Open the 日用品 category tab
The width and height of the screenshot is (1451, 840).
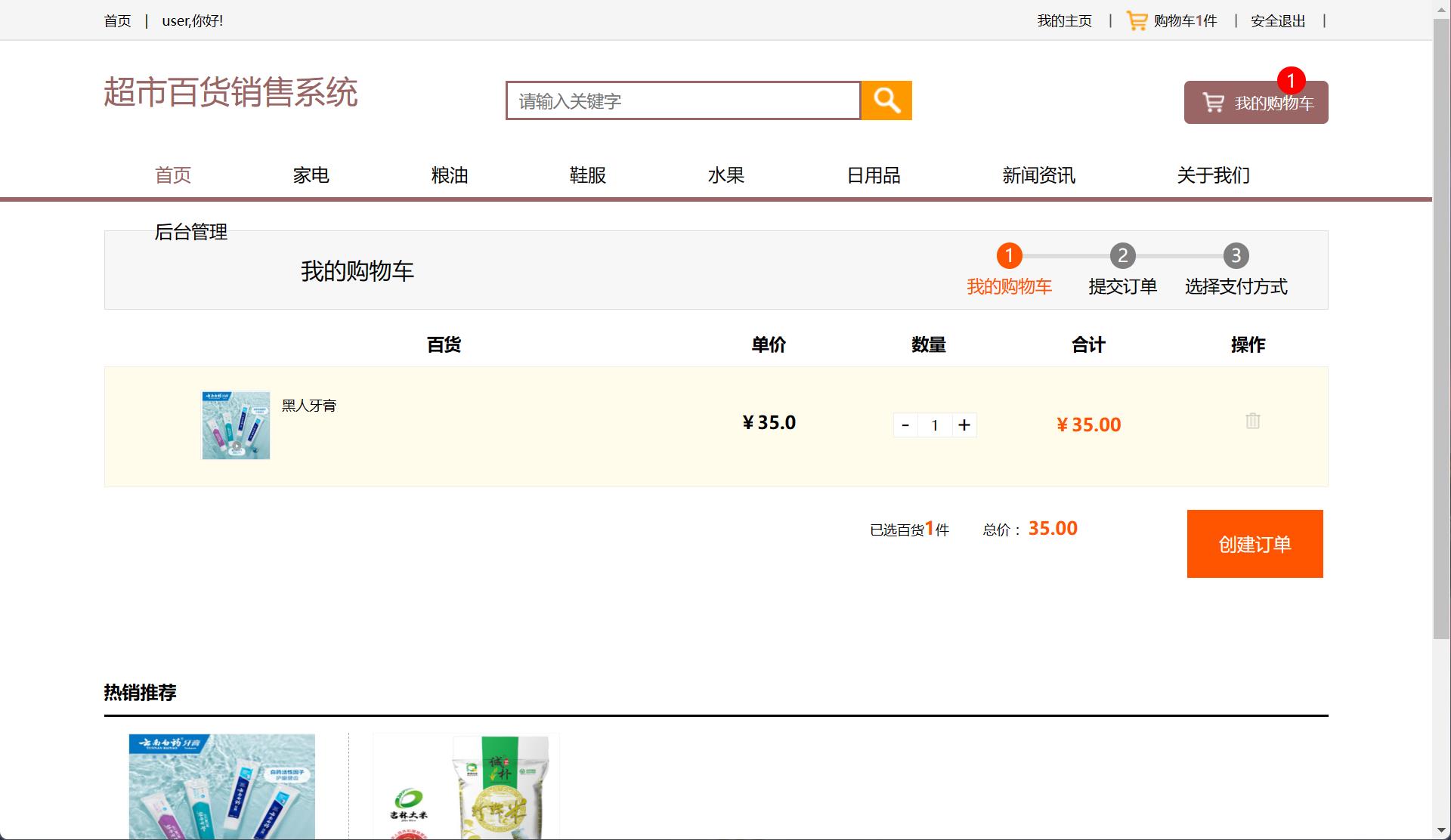[874, 174]
